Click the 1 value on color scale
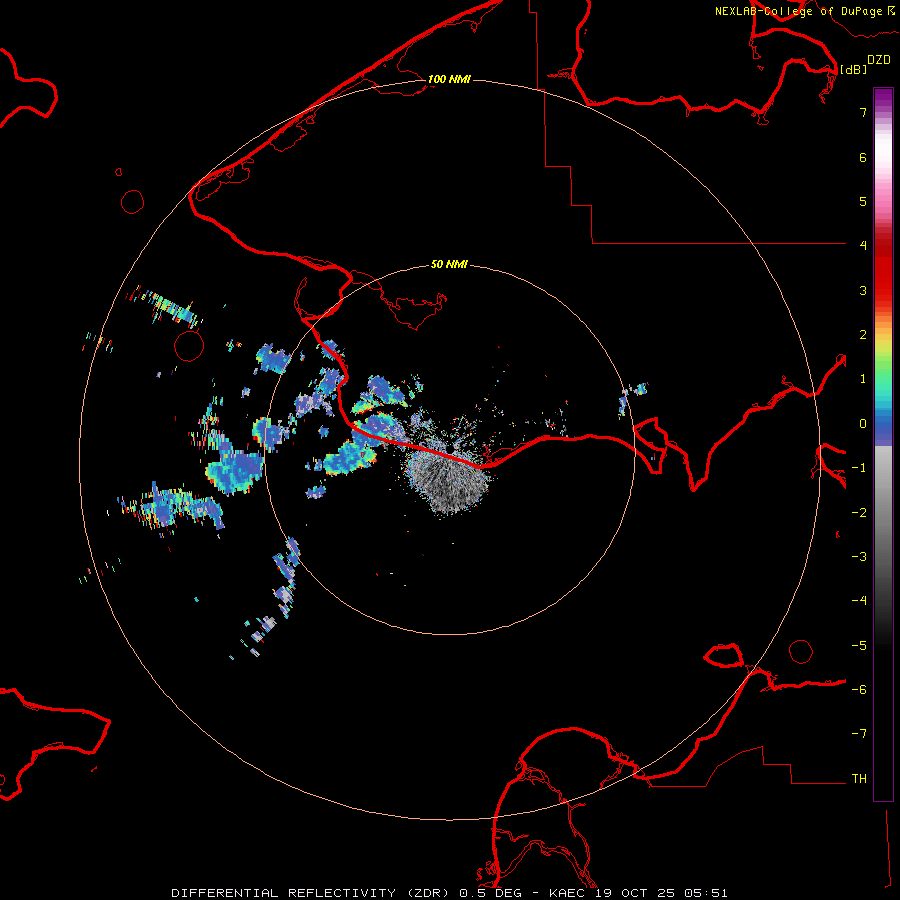This screenshot has height=900, width=900. [x=863, y=379]
